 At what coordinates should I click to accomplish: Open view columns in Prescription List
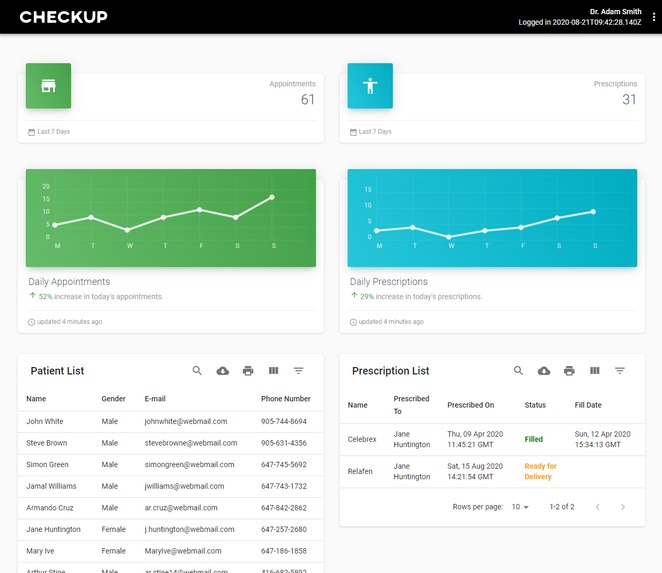click(594, 371)
